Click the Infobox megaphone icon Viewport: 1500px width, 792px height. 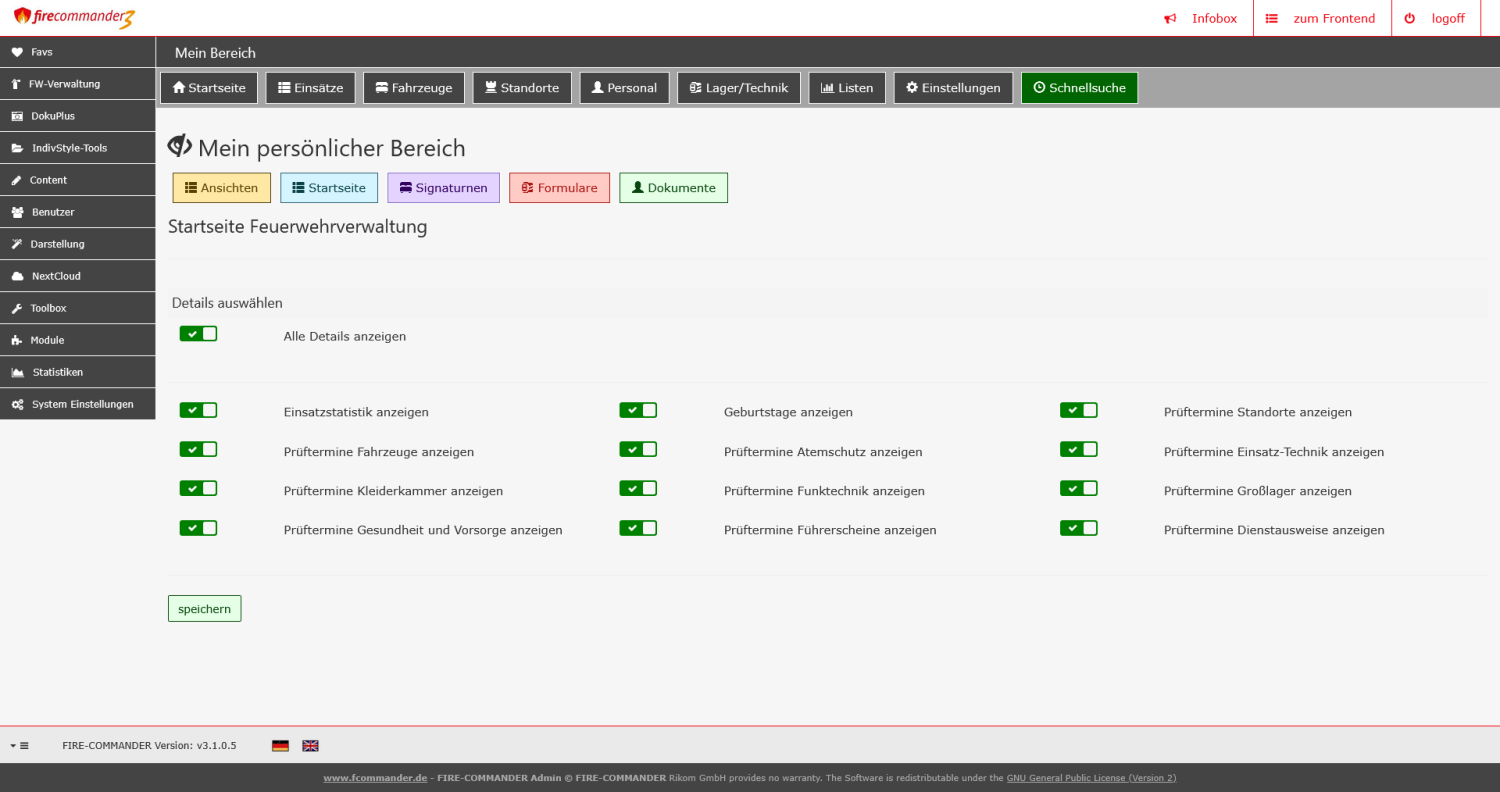click(x=1170, y=19)
